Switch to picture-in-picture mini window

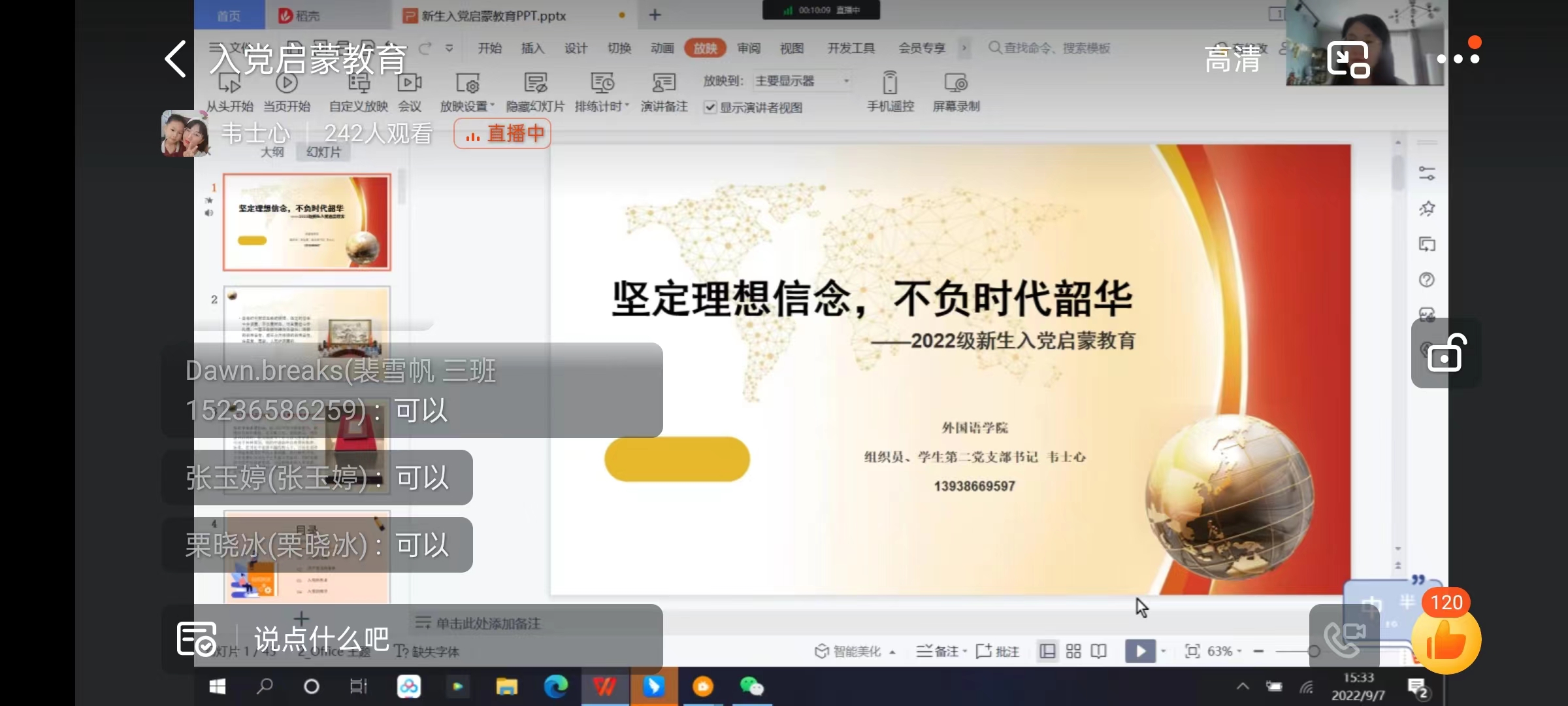click(1348, 59)
